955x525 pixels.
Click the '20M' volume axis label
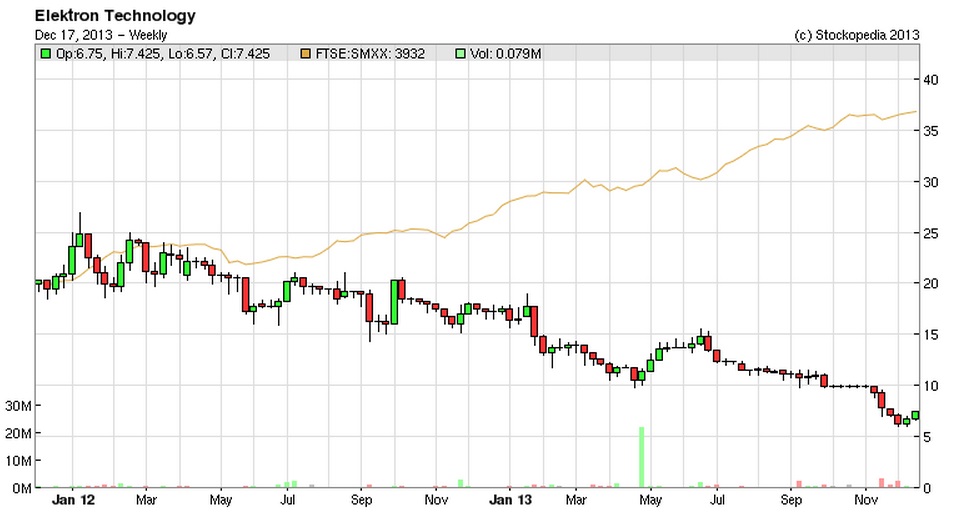point(18,434)
